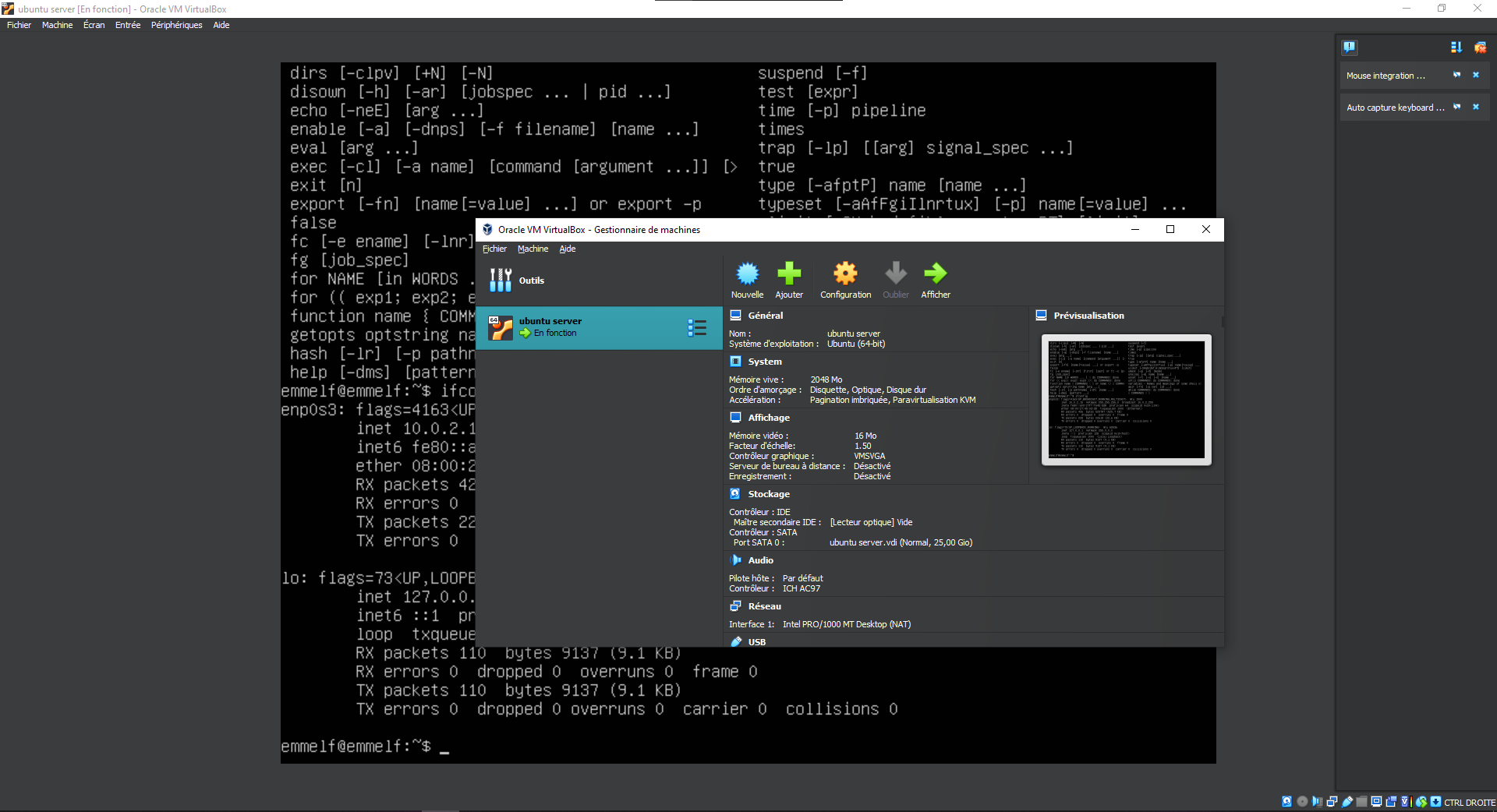Dismiss the Mouse integration notification

pos(1476,76)
